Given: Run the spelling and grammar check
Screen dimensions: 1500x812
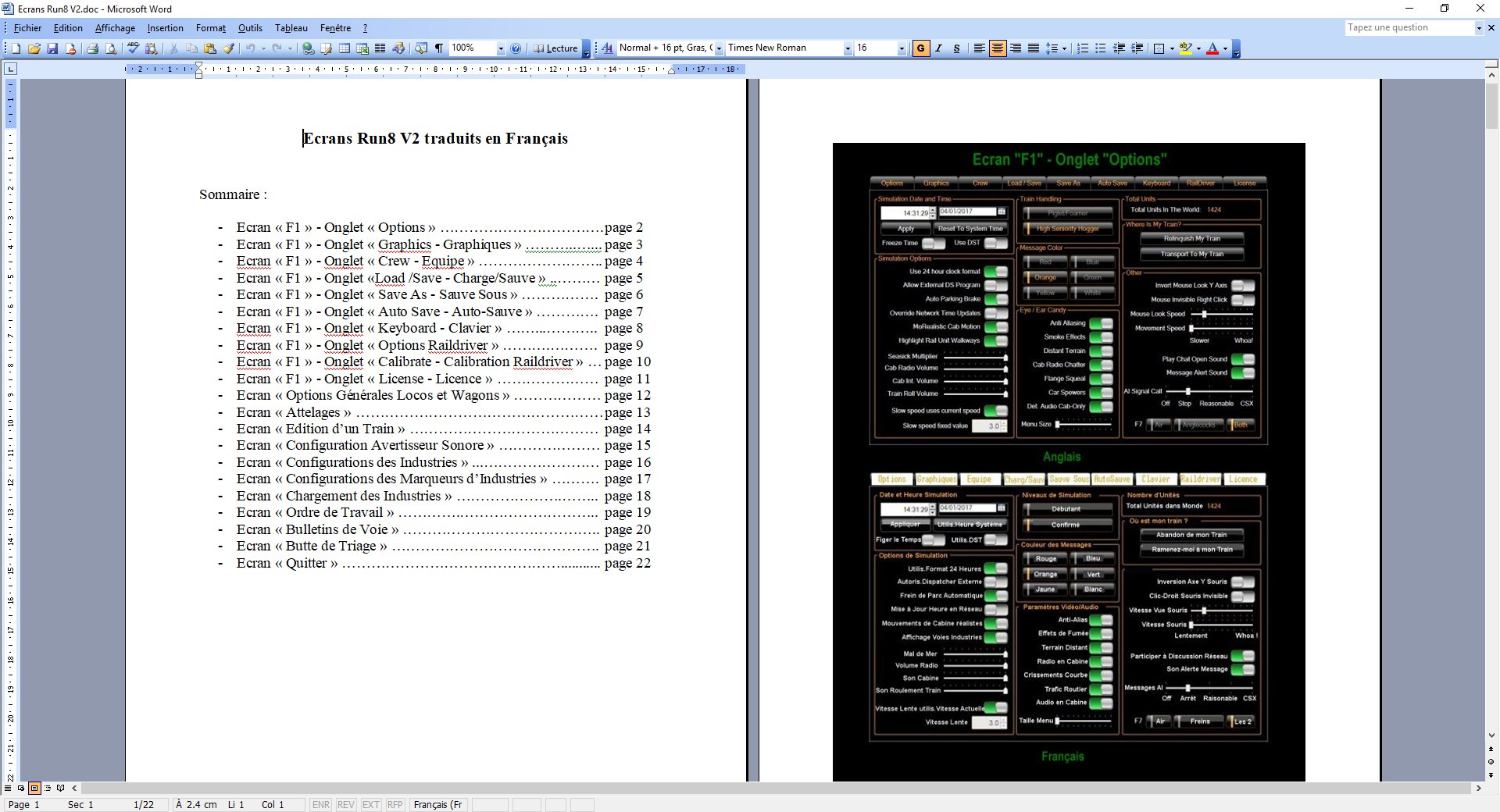Looking at the screenshot, I should [x=133, y=48].
